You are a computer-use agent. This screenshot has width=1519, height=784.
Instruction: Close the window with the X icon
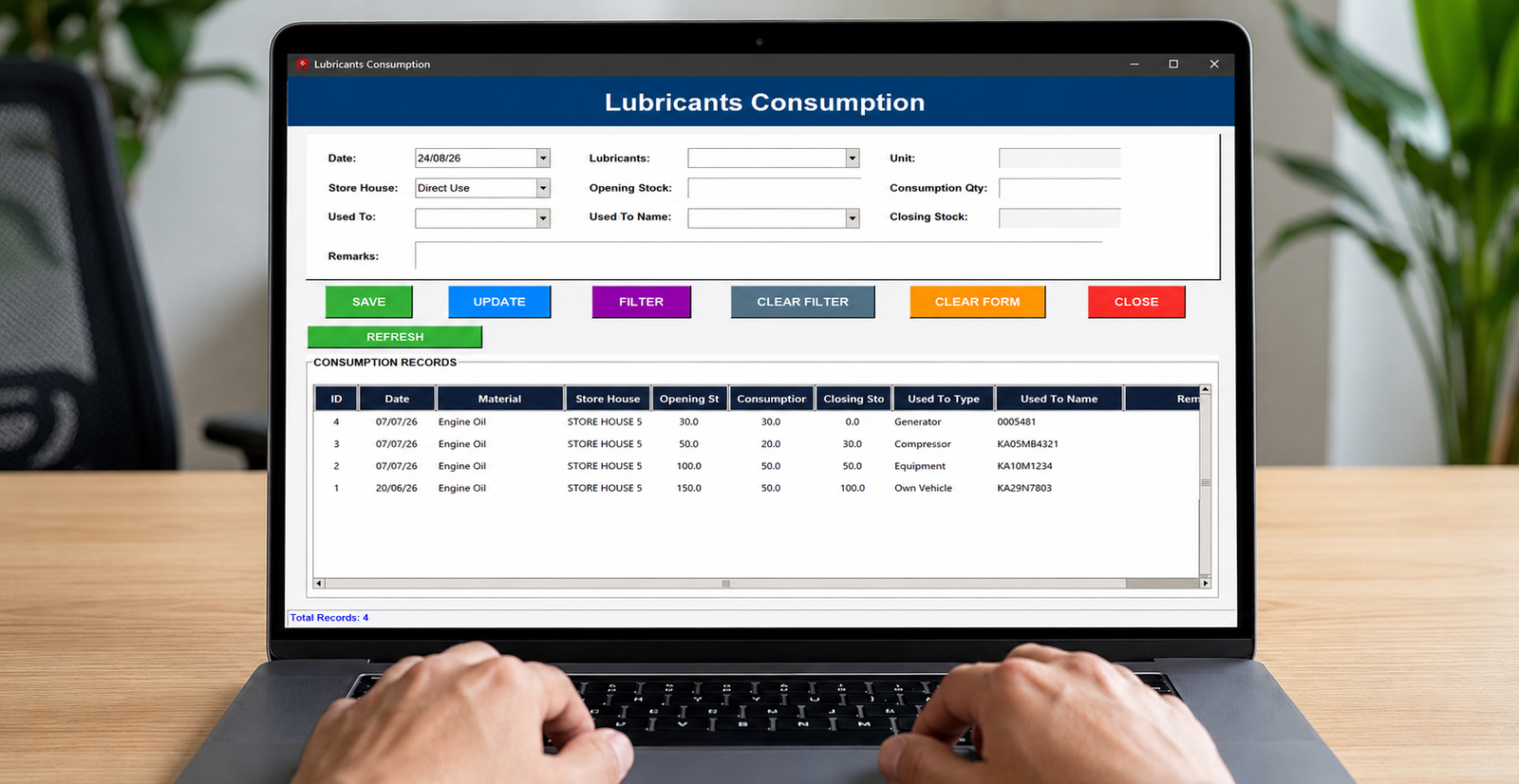click(x=1214, y=65)
